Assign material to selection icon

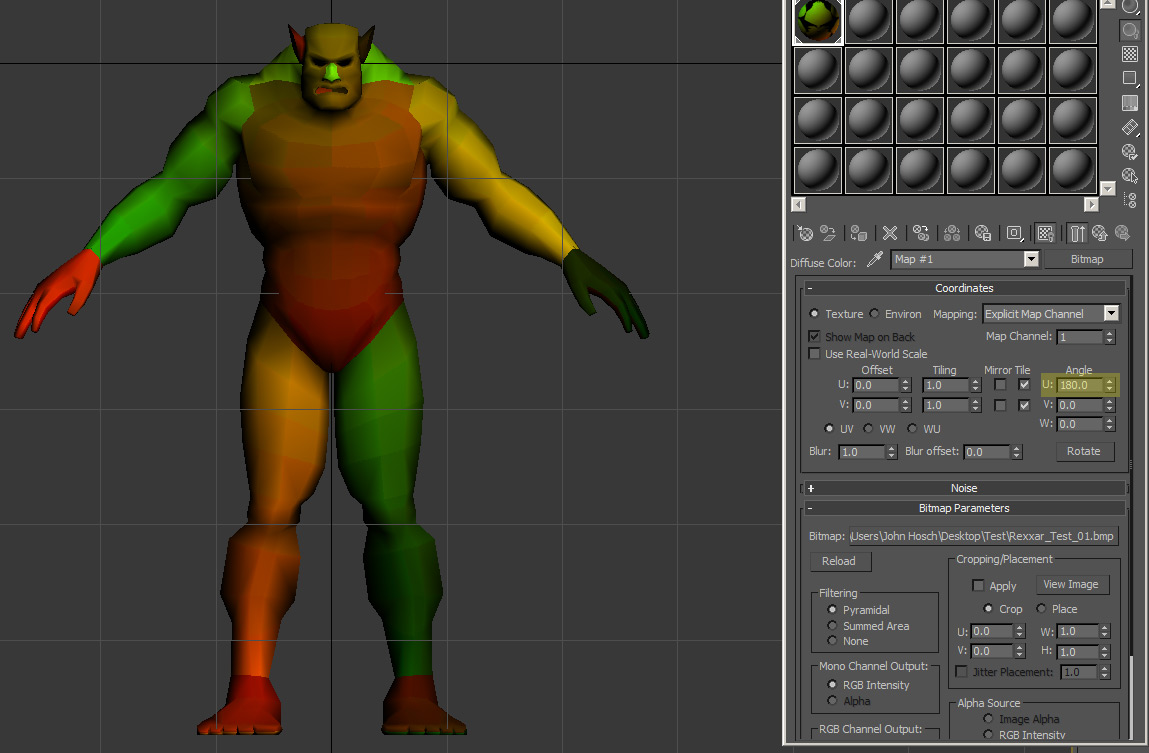coord(858,234)
